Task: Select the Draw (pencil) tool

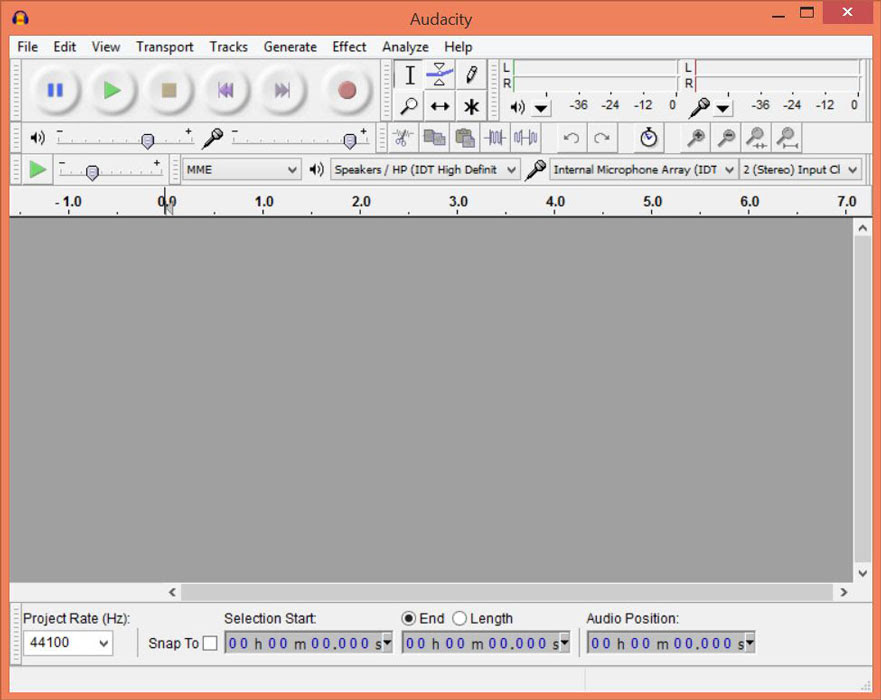Action: (x=471, y=75)
